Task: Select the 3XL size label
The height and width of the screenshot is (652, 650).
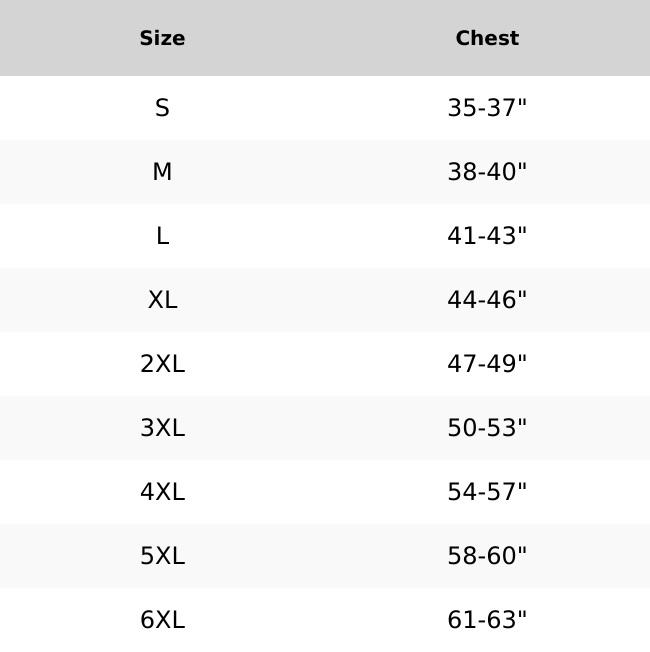Action: (162, 428)
